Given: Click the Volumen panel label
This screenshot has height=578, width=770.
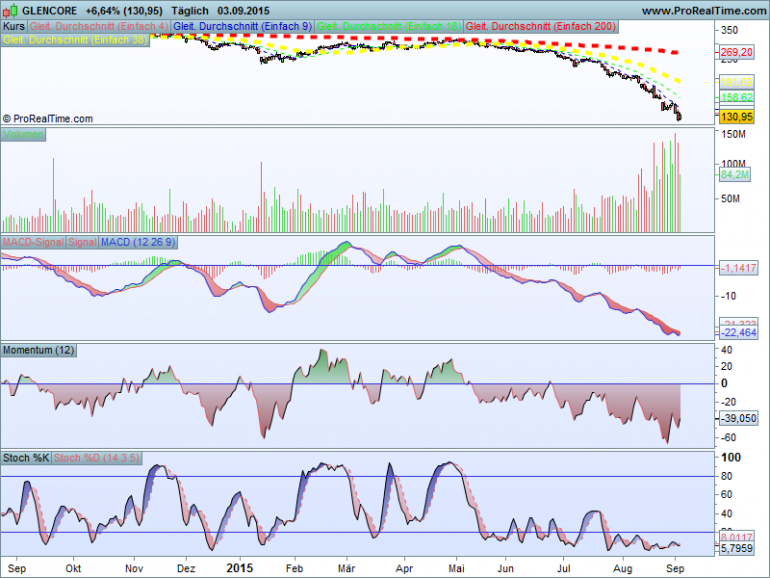Looking at the screenshot, I should 23,134.
